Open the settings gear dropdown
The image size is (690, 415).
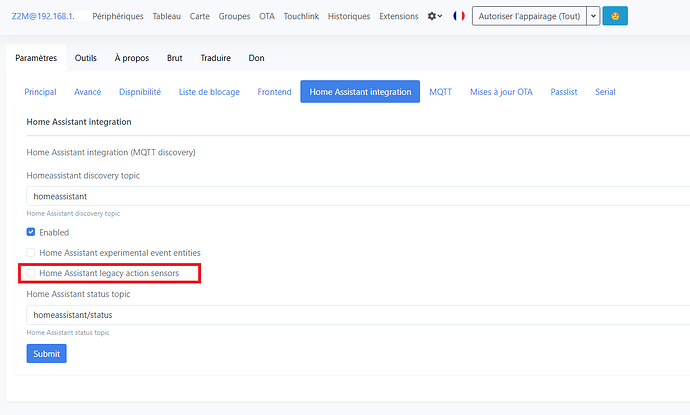coord(435,16)
